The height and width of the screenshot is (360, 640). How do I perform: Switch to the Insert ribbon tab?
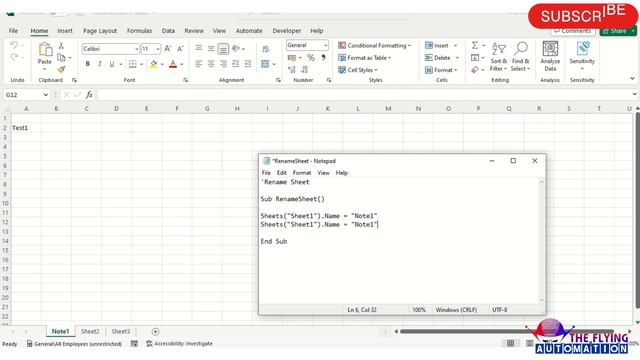tap(64, 31)
